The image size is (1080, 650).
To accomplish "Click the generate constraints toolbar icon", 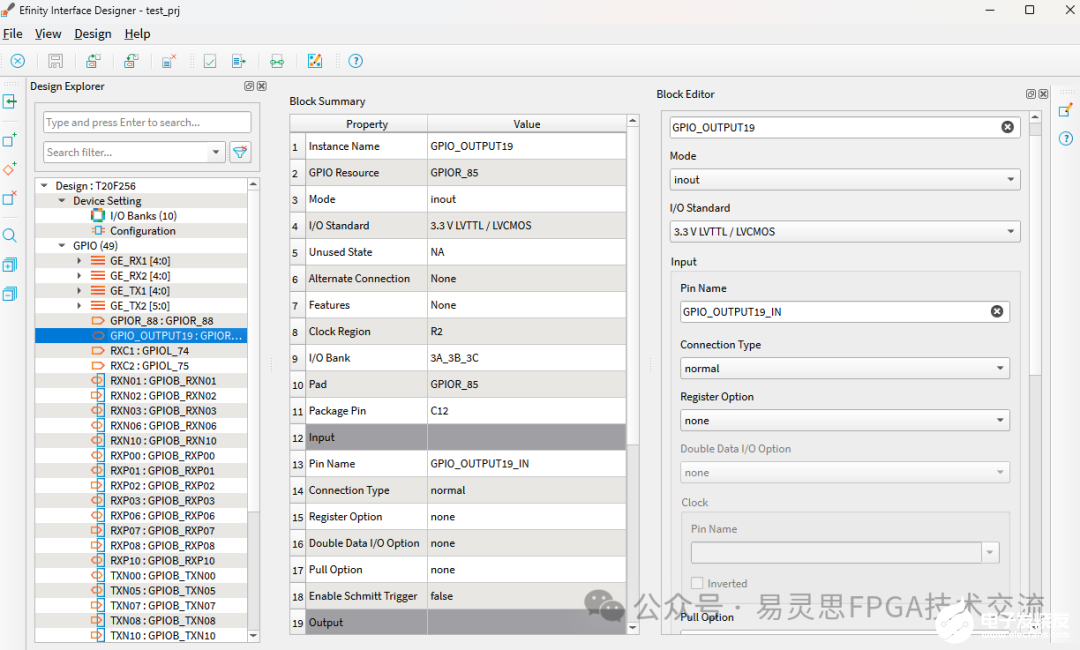I will click(x=239, y=61).
